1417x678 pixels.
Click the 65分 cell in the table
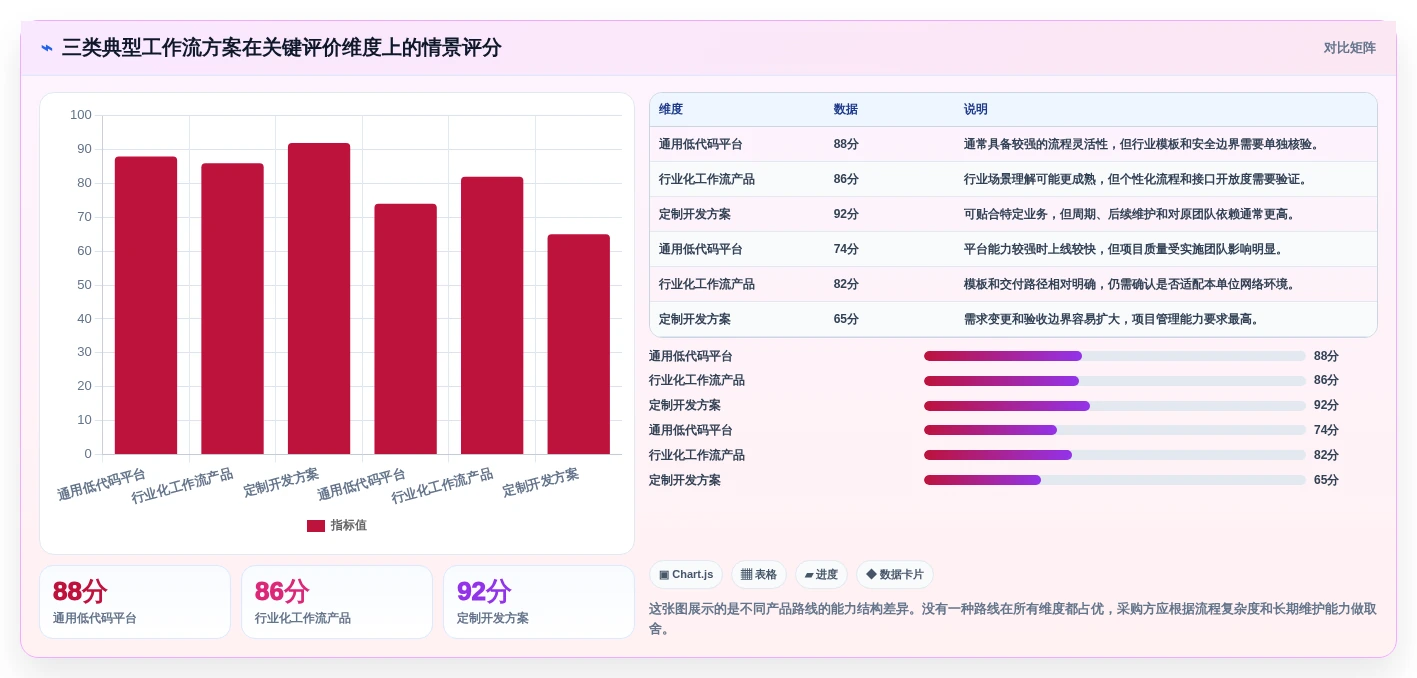click(846, 319)
